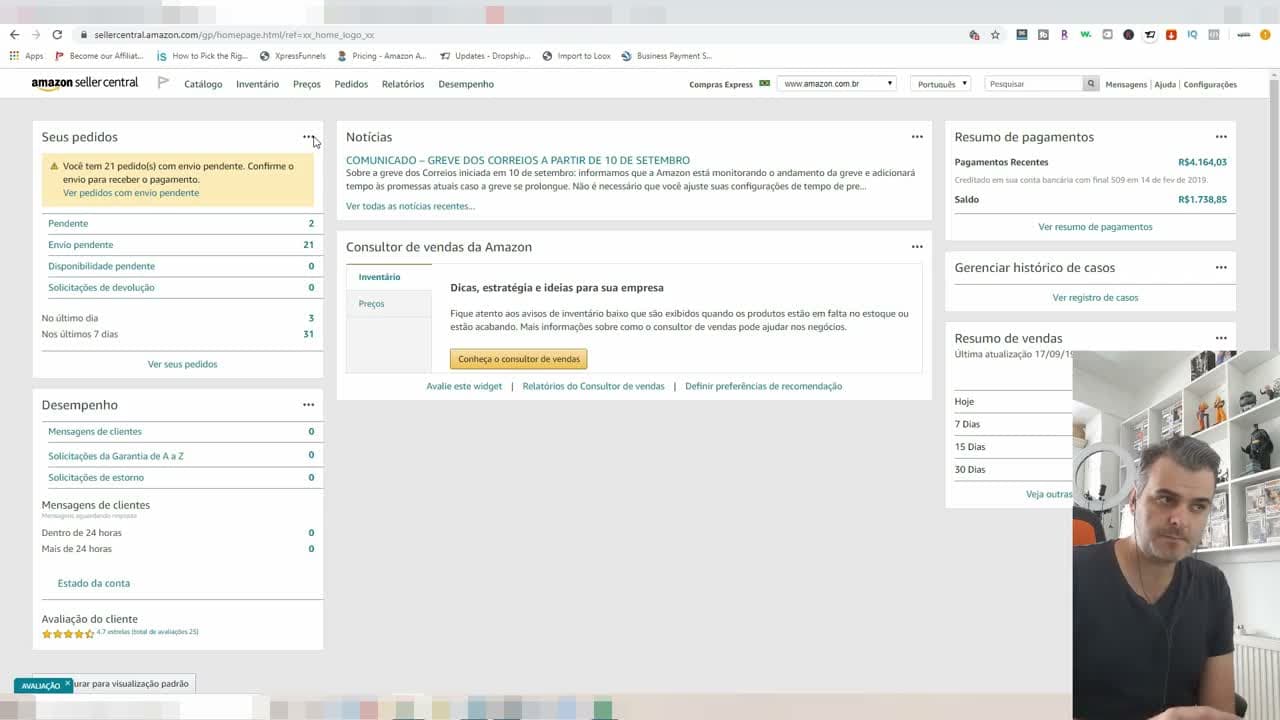Image resolution: width=1280 pixels, height=720 pixels.
Task: Open Ver pedidos com envio pendente link
Action: click(131, 193)
